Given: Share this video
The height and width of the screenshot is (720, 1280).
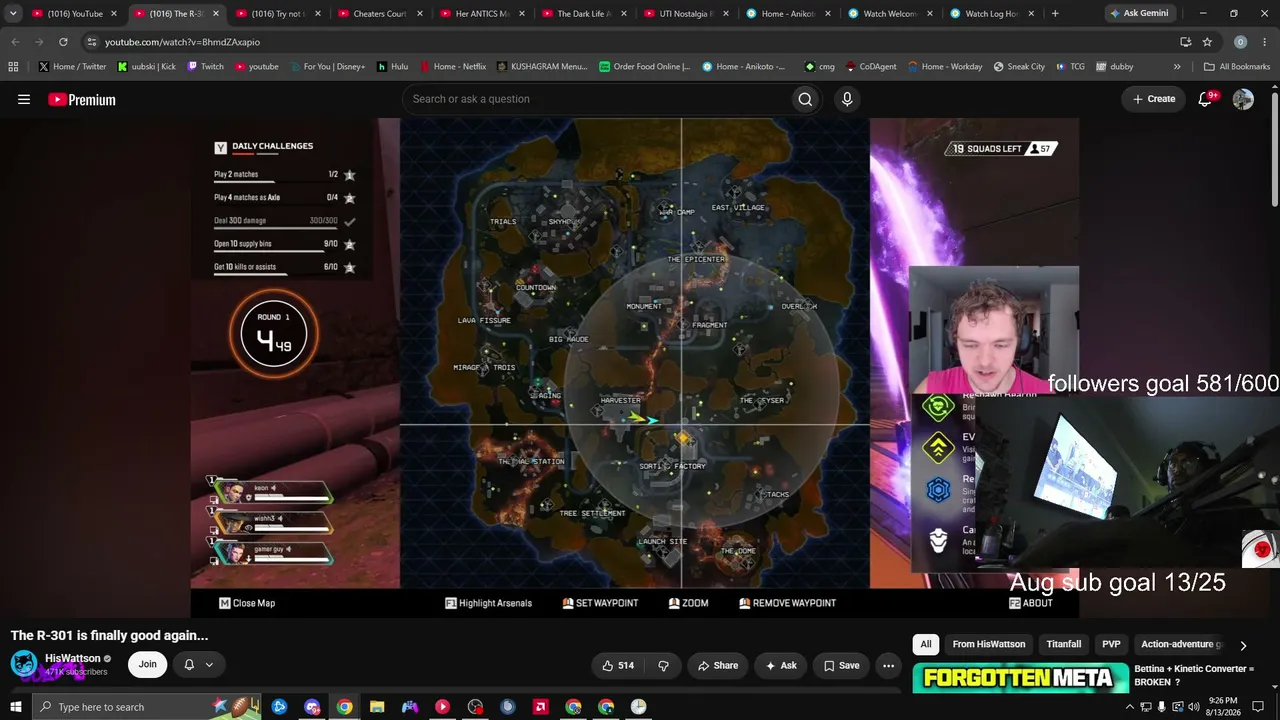Looking at the screenshot, I should [718, 665].
